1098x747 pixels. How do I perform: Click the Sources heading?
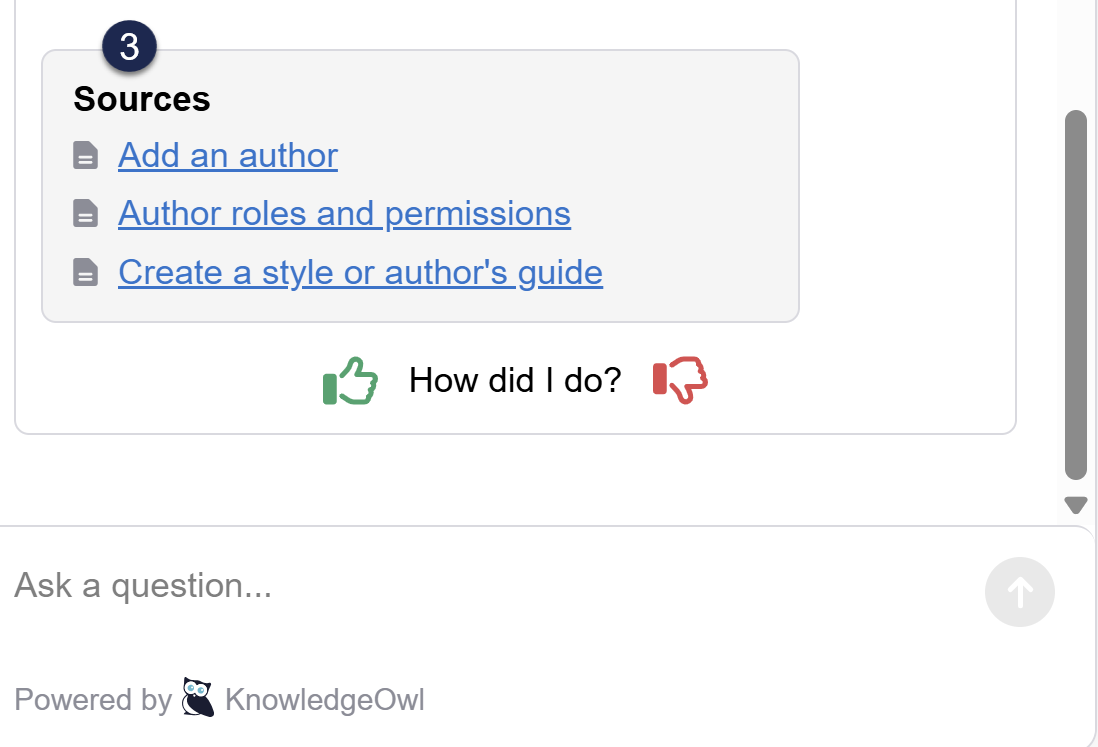[x=142, y=99]
